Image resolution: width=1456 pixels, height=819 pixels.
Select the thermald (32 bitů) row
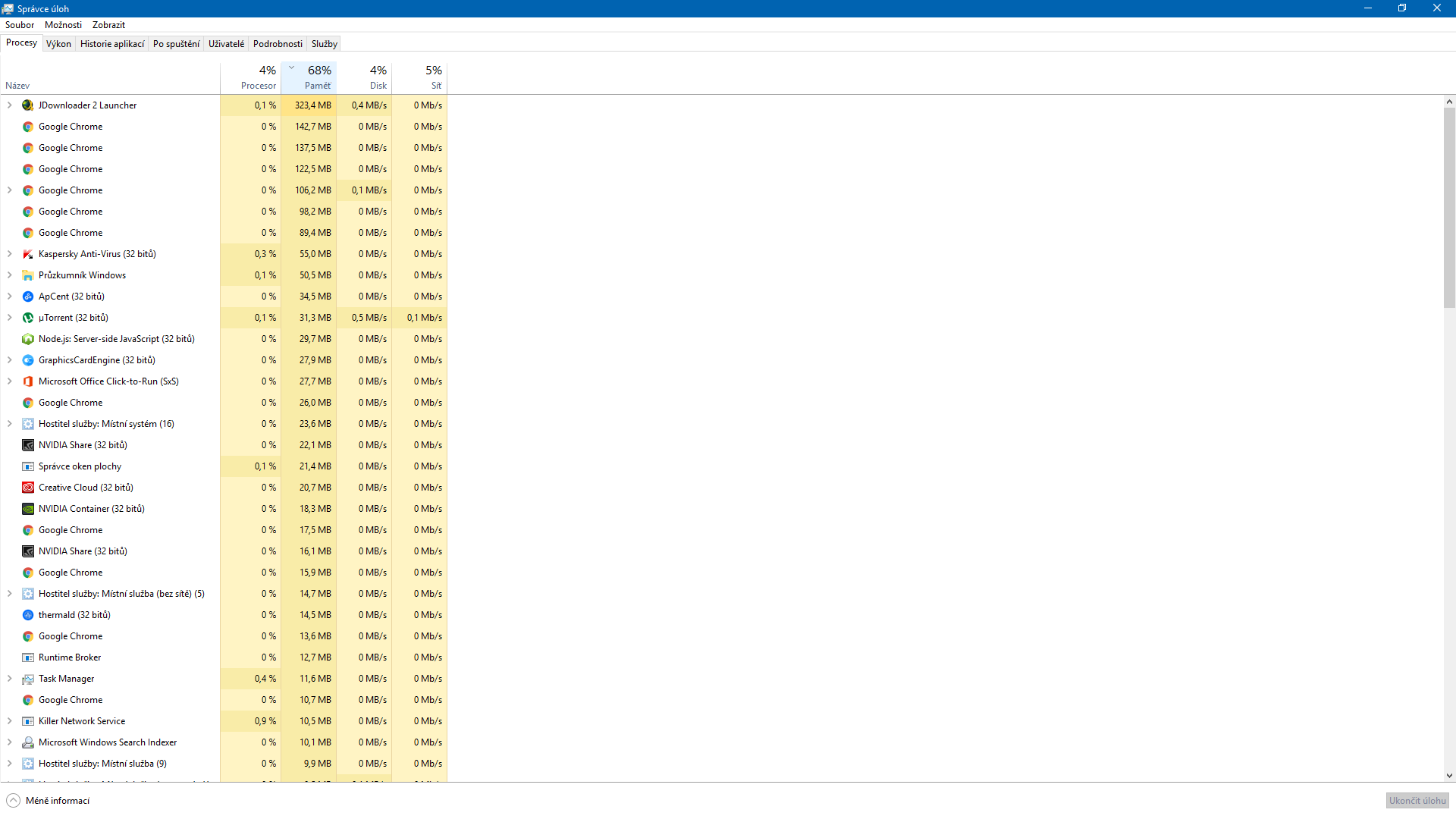(x=224, y=615)
